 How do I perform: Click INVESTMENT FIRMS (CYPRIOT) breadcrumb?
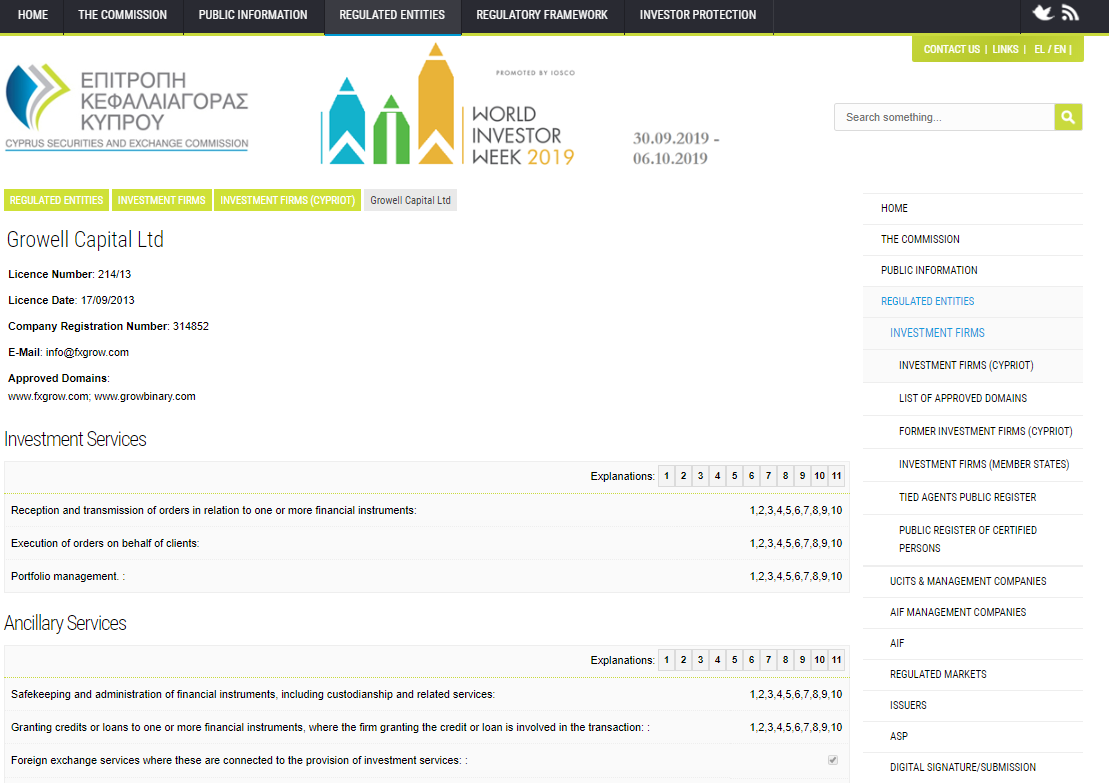pyautogui.click(x=287, y=200)
